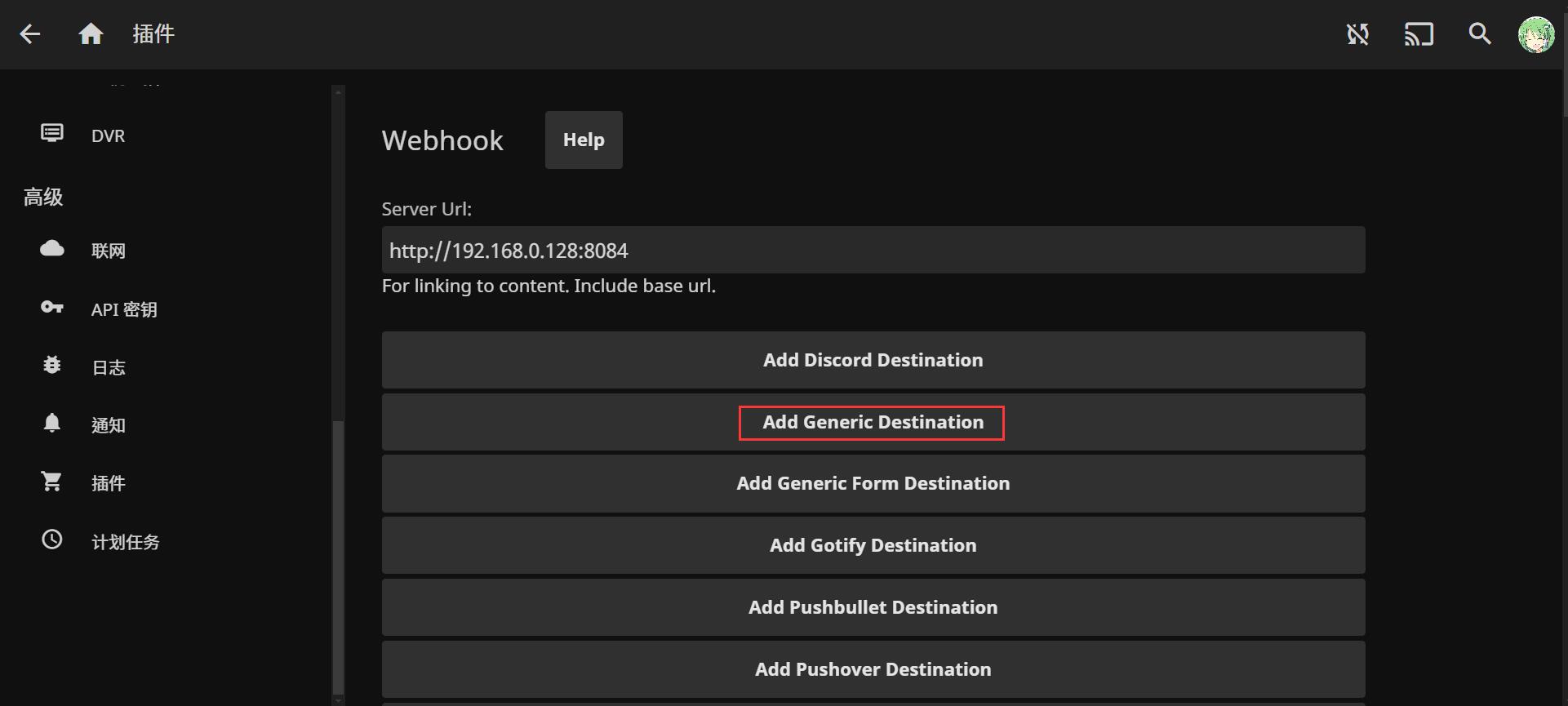Open the user avatar menu
The image size is (1568, 706).
tap(1535, 35)
